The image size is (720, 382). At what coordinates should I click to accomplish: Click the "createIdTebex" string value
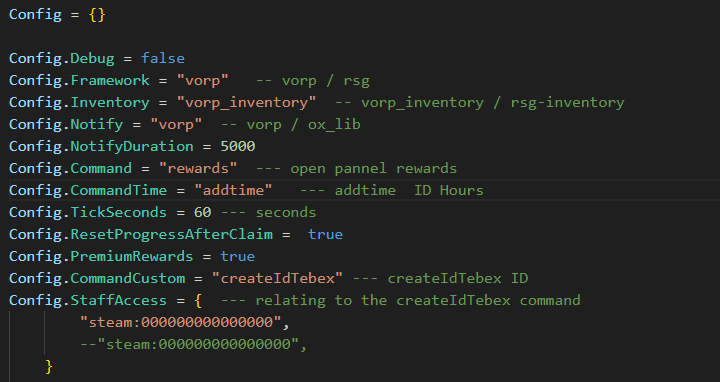(277, 278)
